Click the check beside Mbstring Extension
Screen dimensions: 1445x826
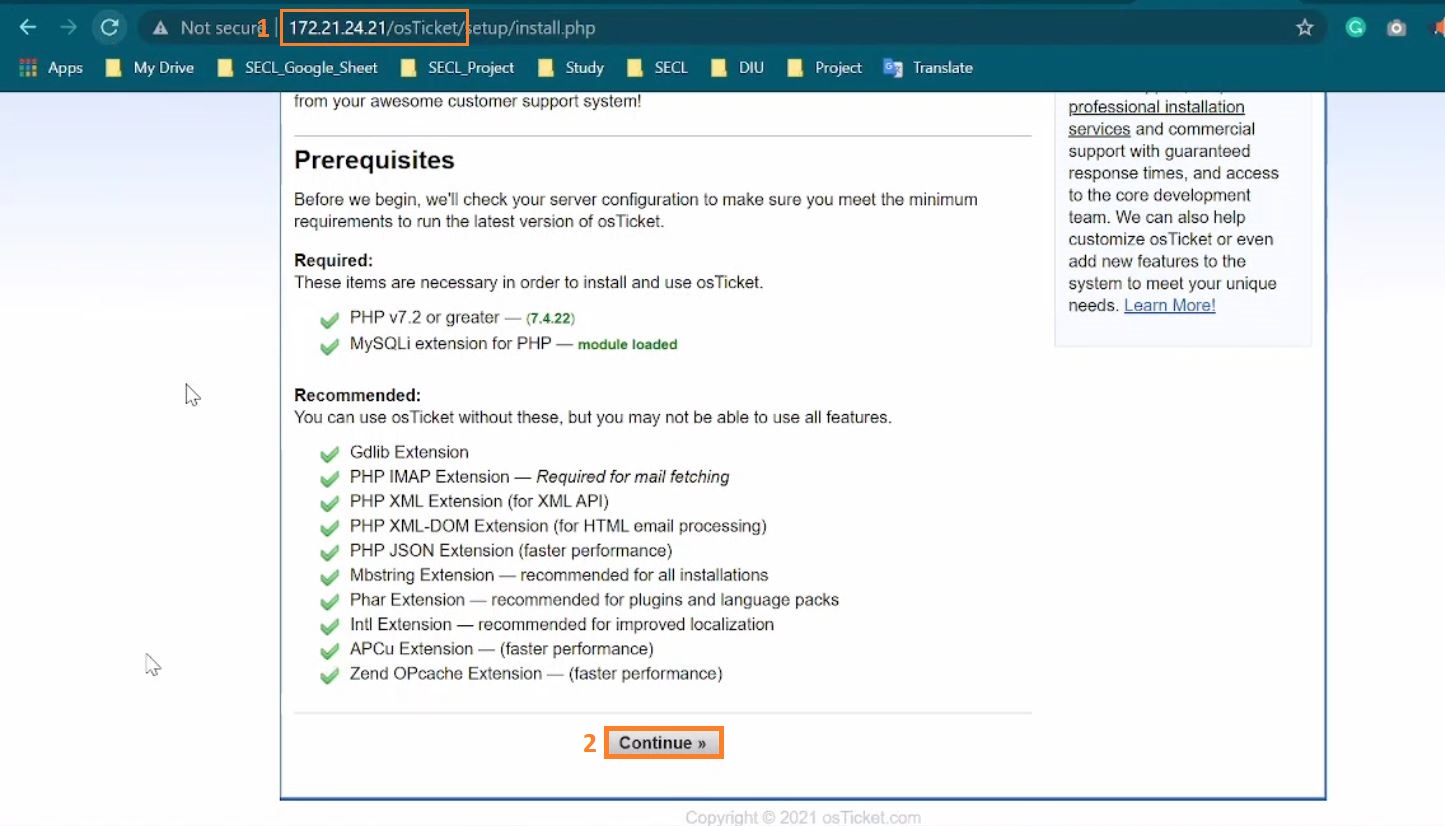[329, 577]
